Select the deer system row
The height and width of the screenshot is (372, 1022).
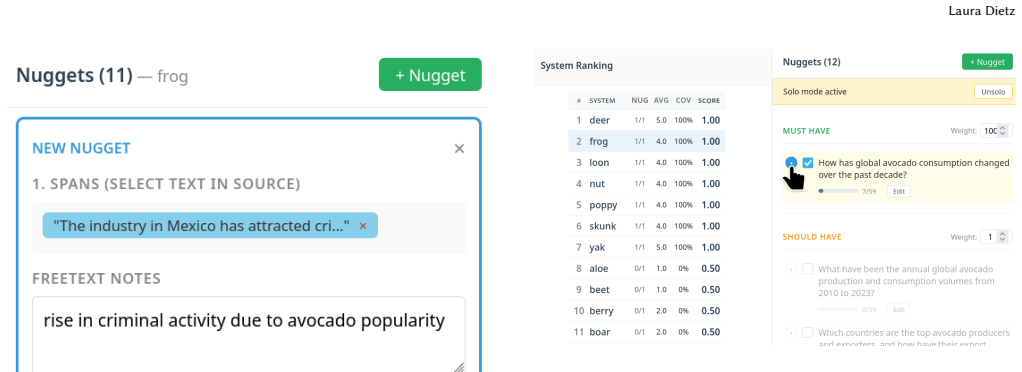coord(647,120)
